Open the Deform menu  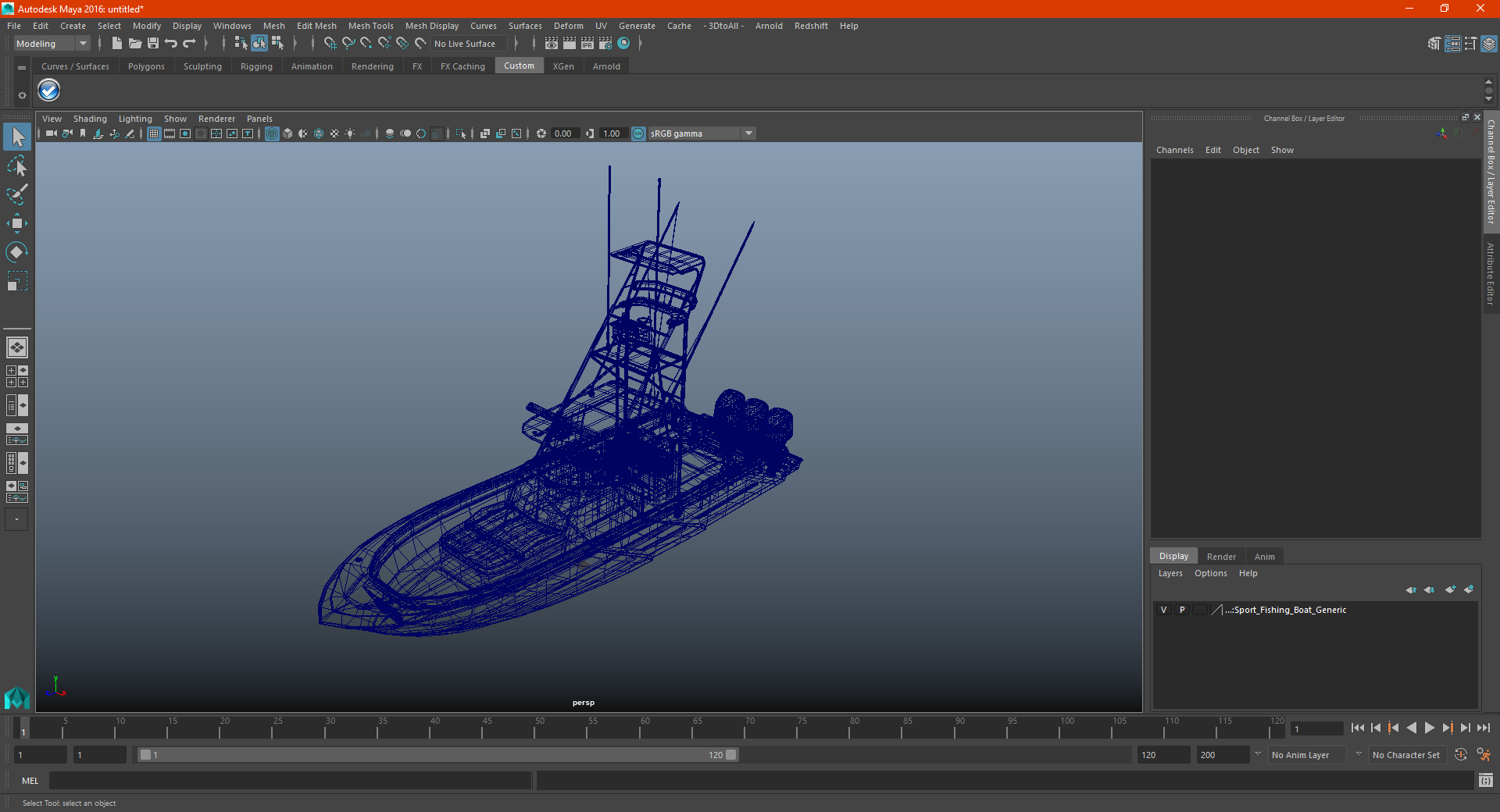(x=568, y=26)
